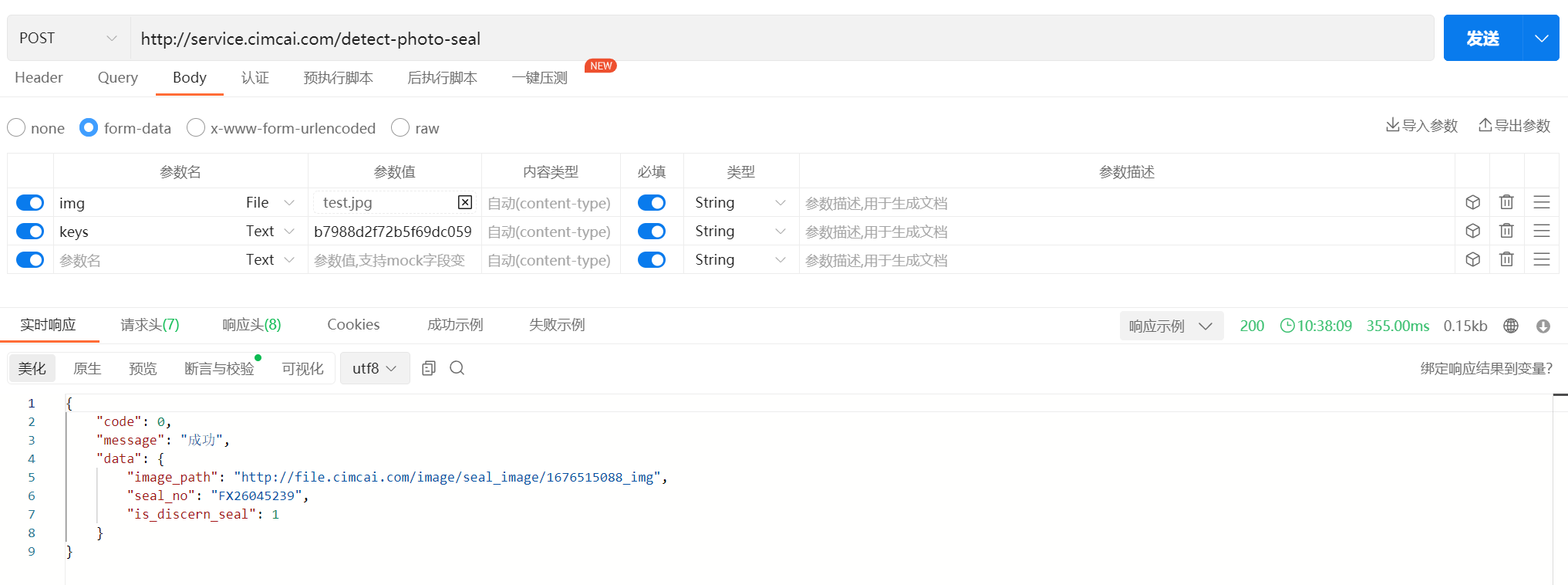
Task: Open the Cookies tab
Action: (353, 325)
